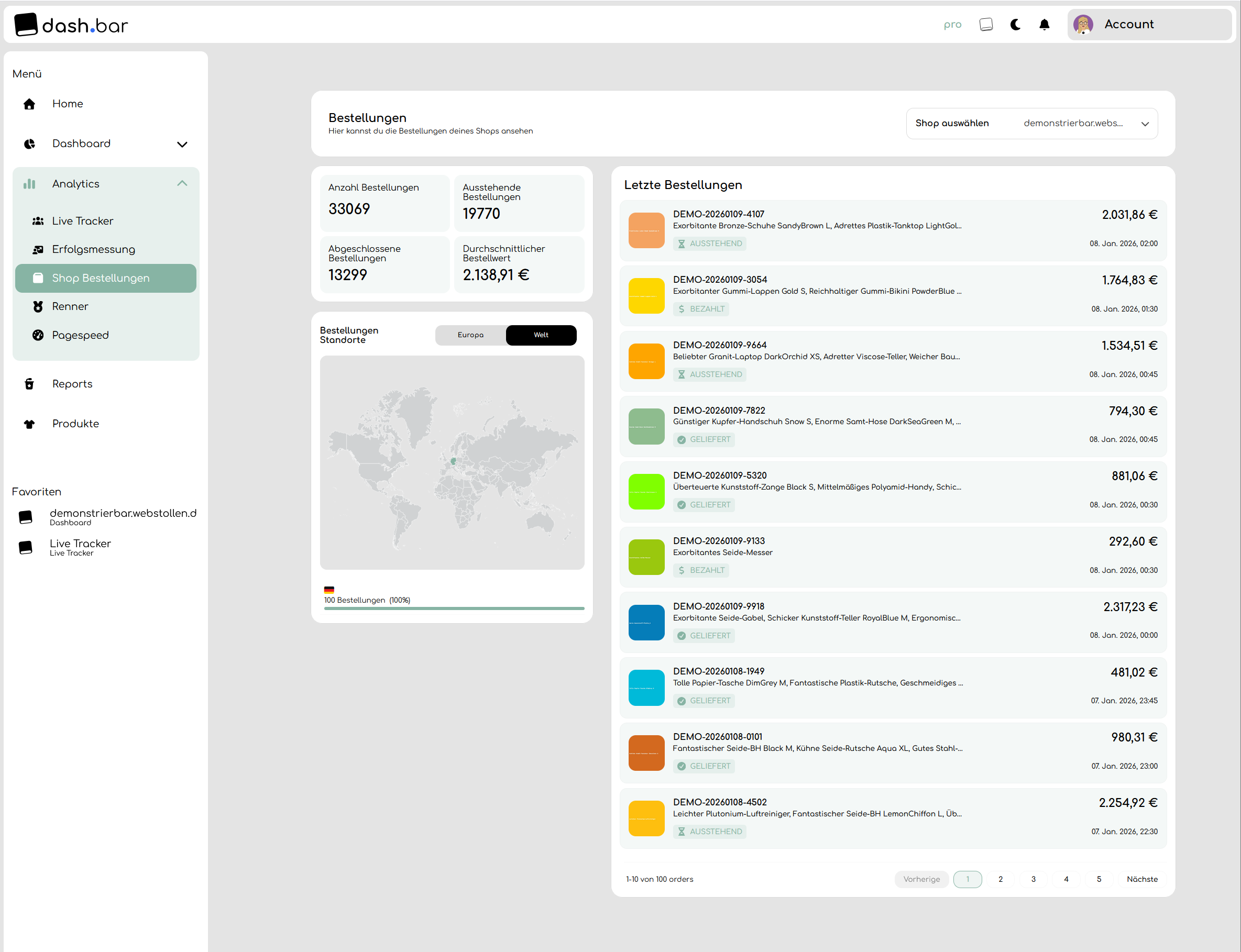Click the Produkte t-shirt icon

click(x=29, y=424)
